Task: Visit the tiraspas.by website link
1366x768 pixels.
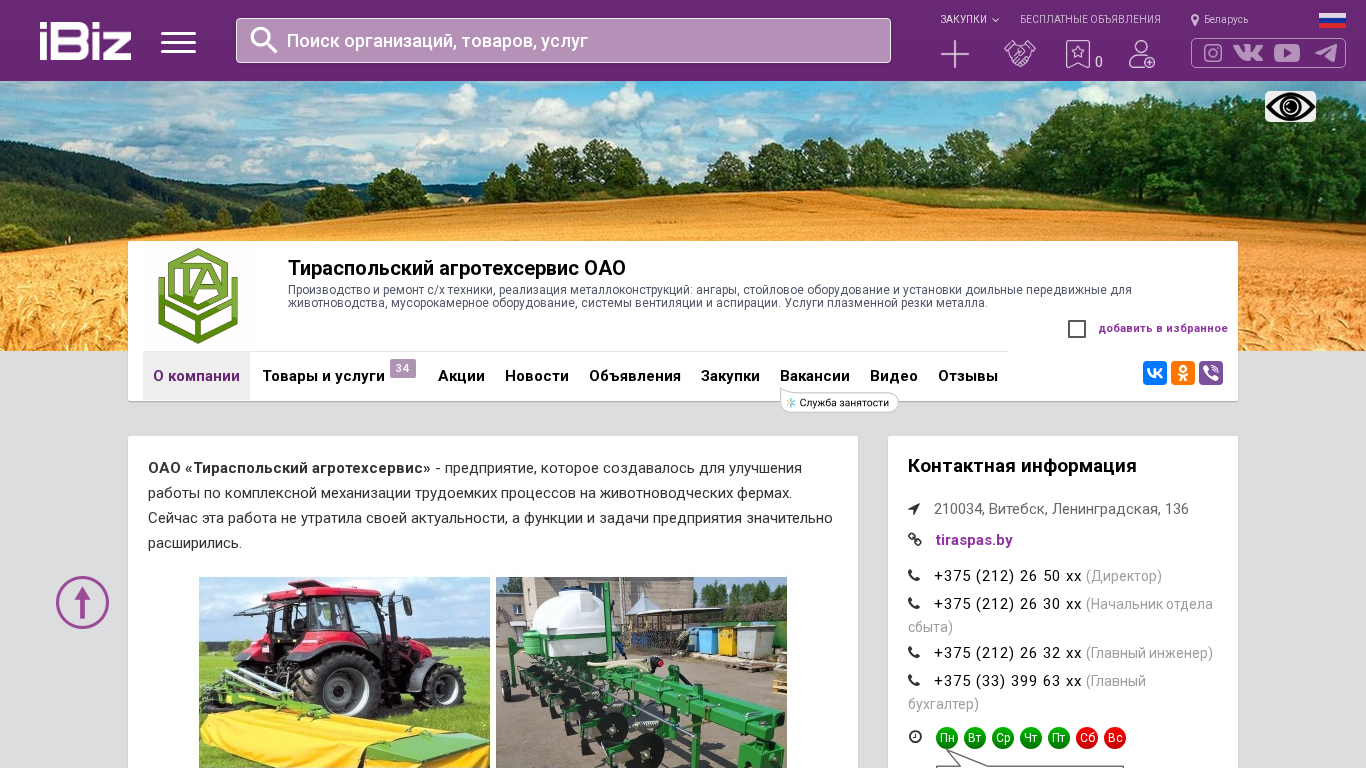Action: (x=974, y=540)
